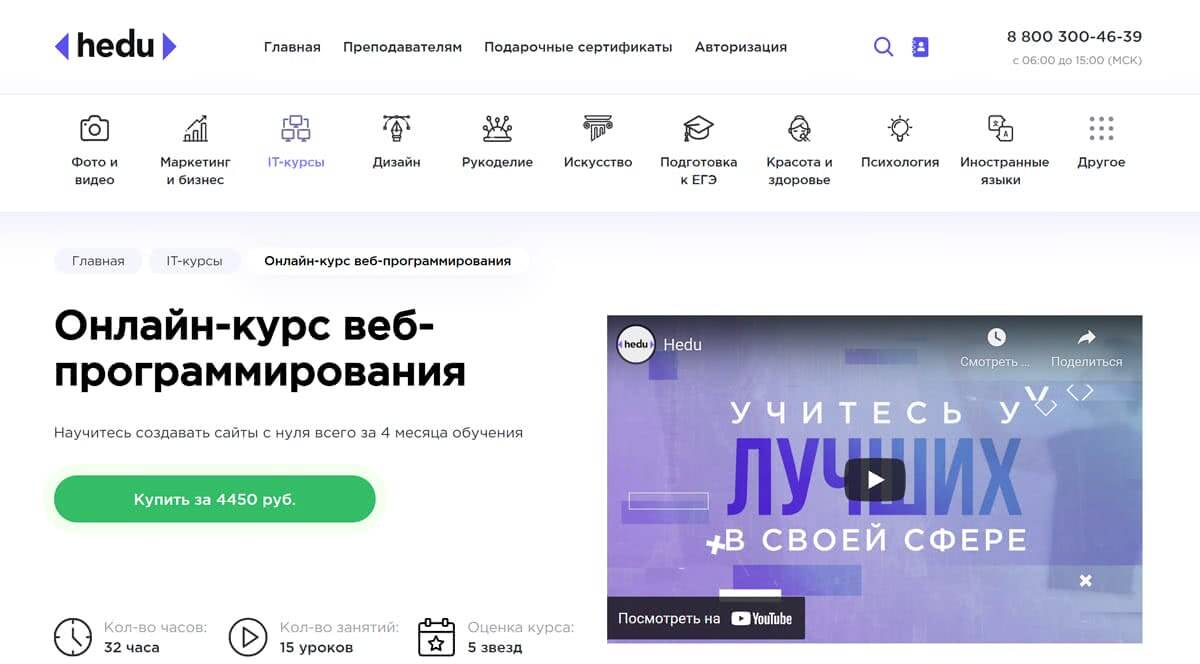Choose the Иностранные языки category icon

click(1000, 128)
